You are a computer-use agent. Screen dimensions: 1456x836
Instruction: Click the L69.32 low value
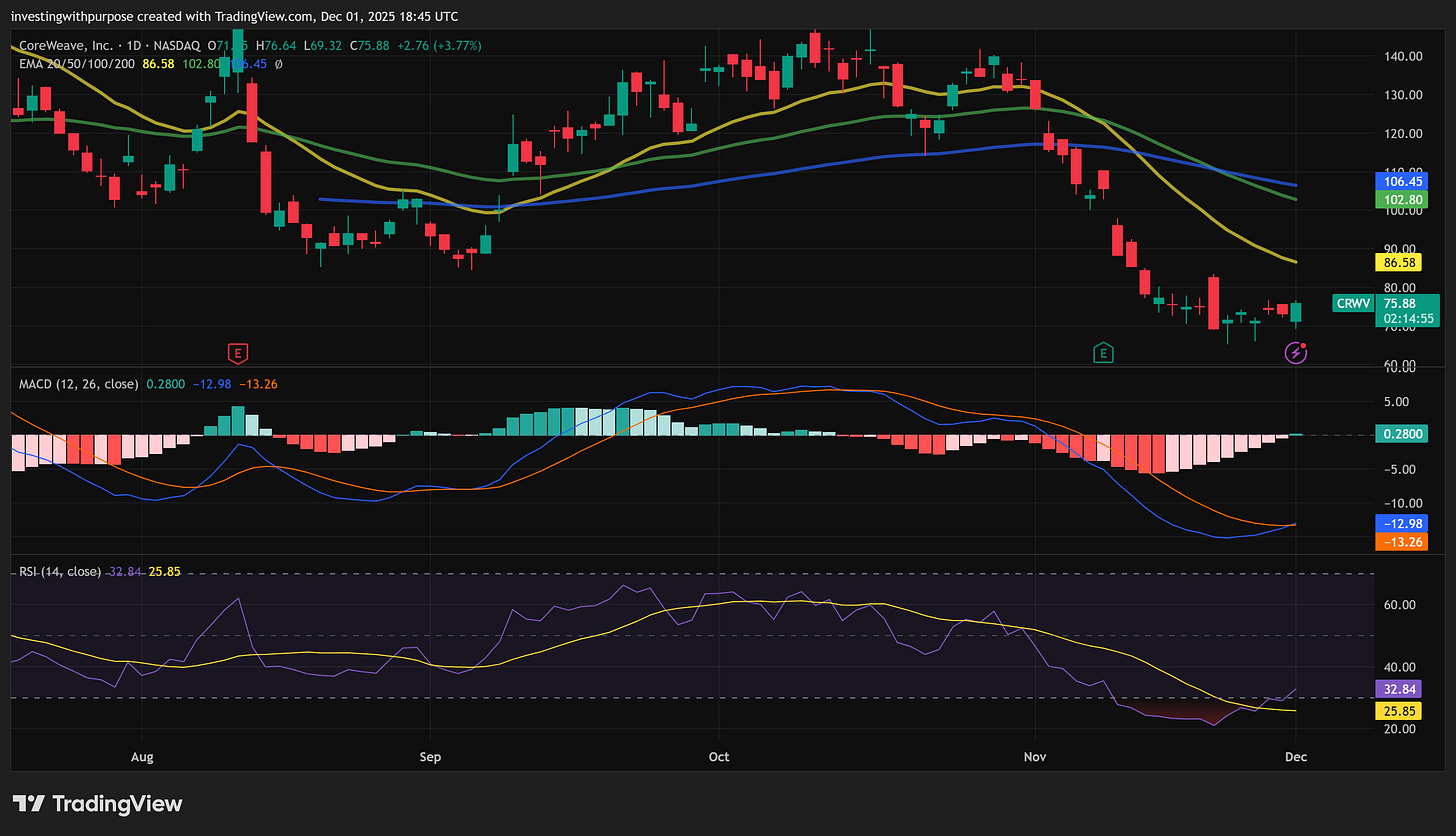[x=322, y=45]
